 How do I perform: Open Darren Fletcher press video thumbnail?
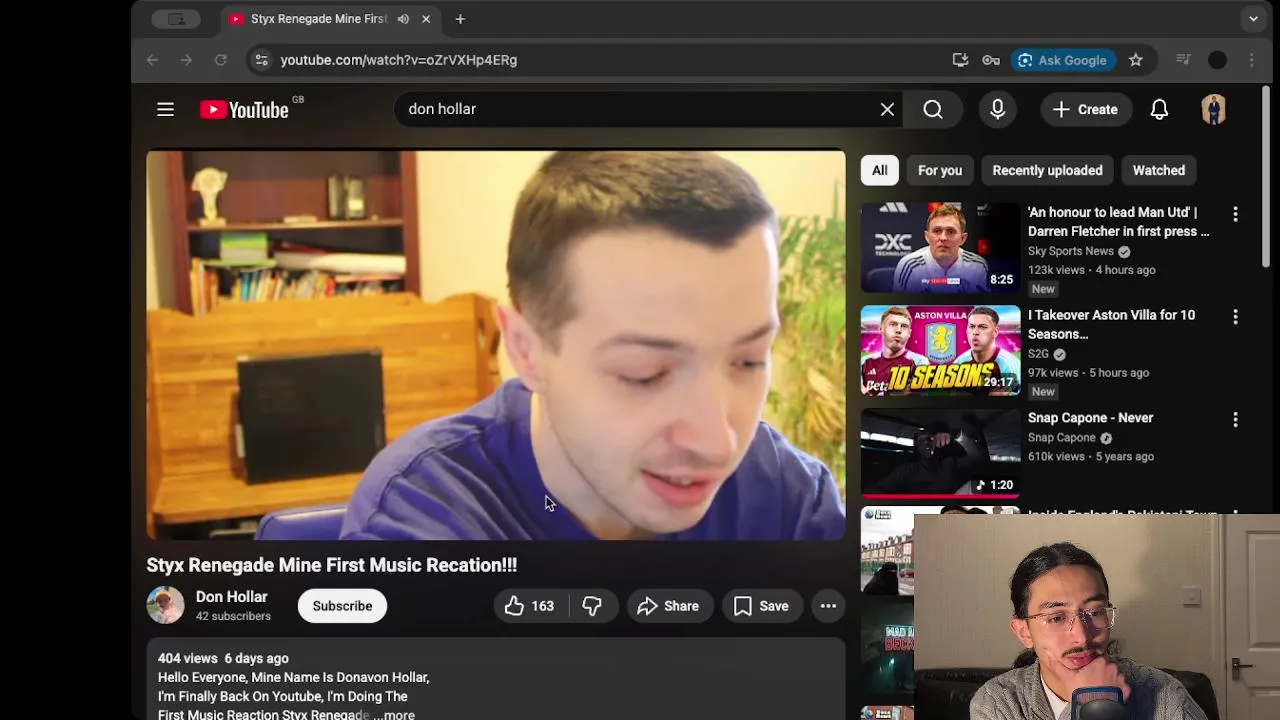940,248
